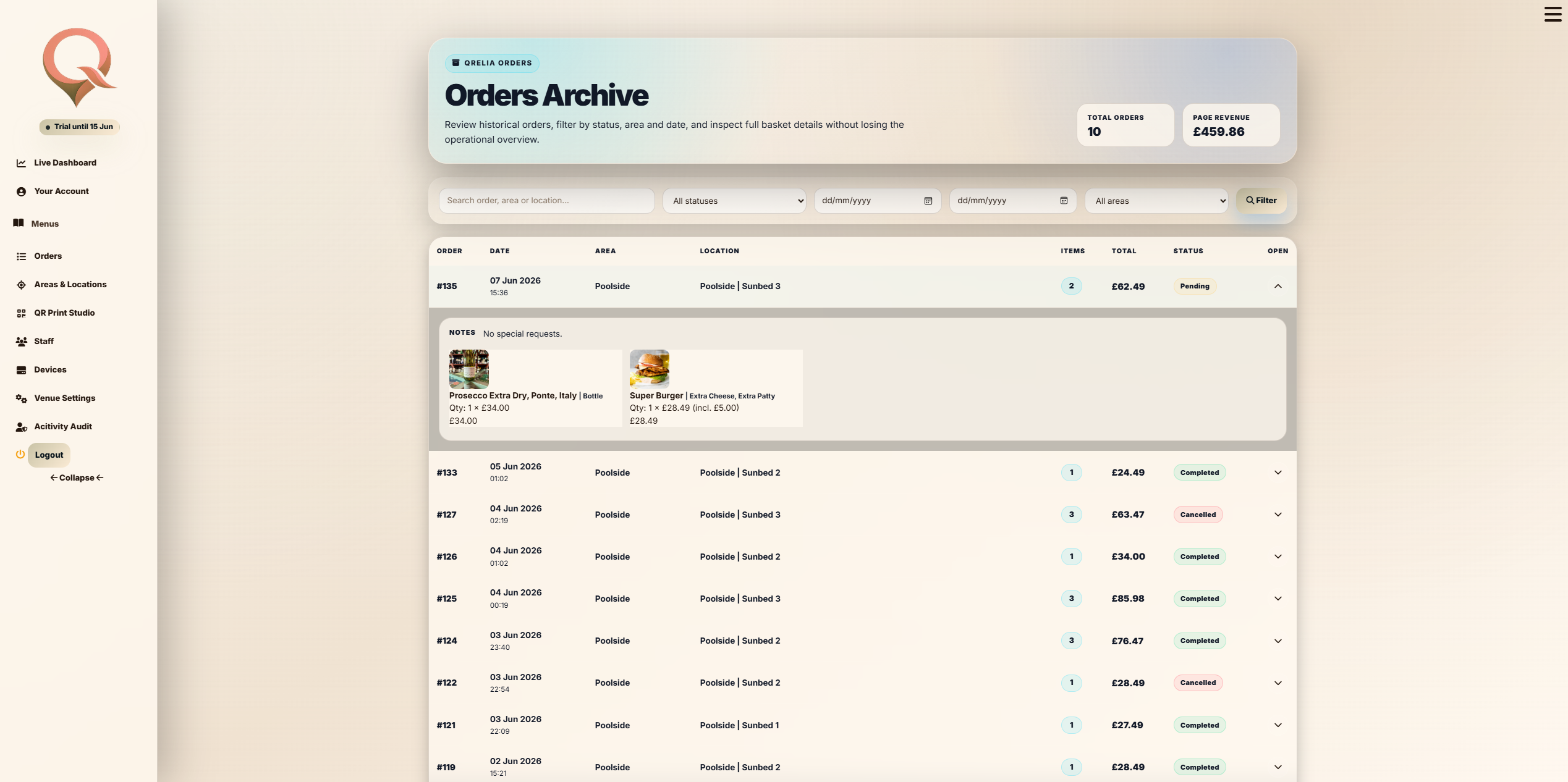Click the Date column header
1568x782 pixels.
[x=499, y=251]
